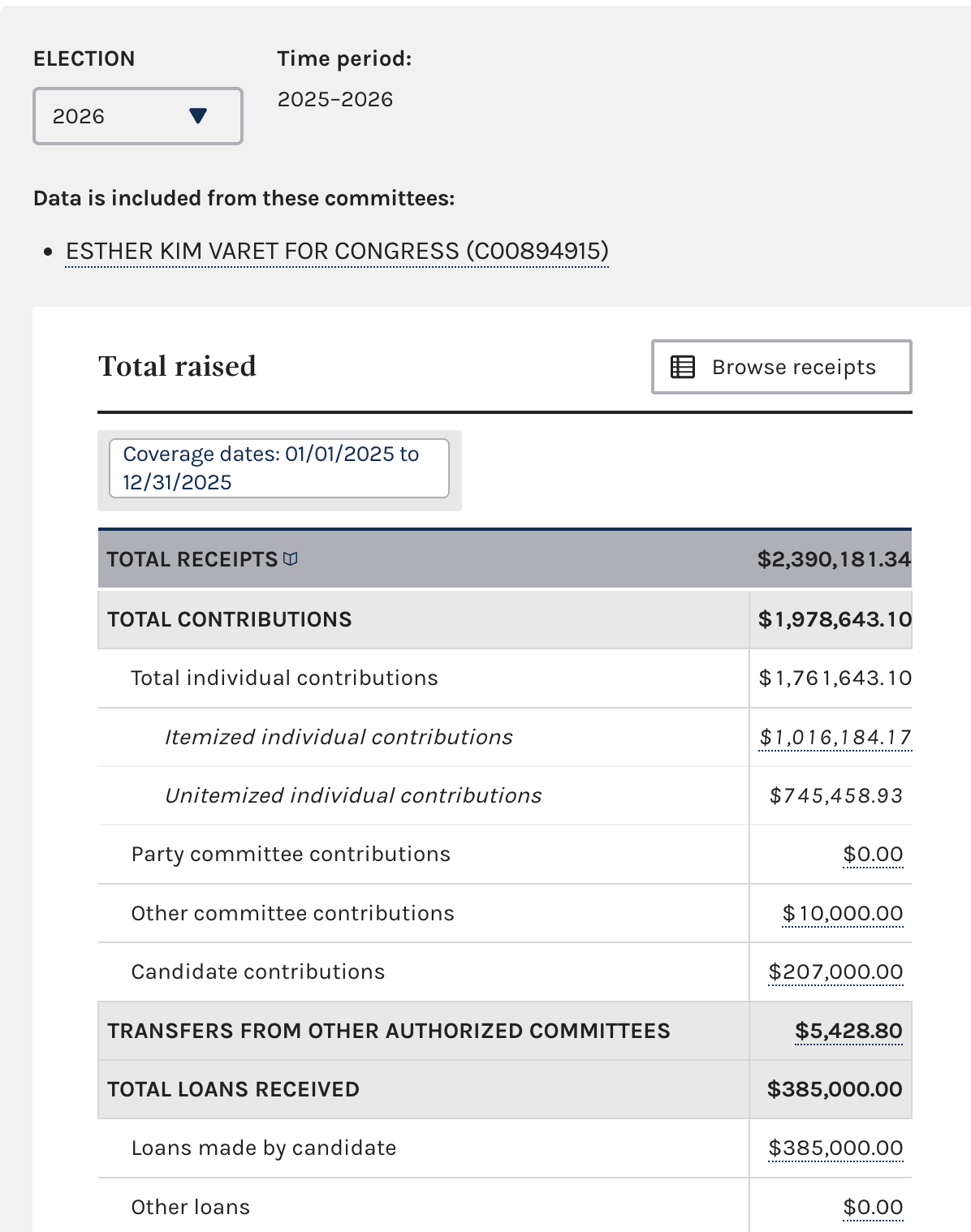The width and height of the screenshot is (971, 1232).
Task: Click the Other loans $0.00 link
Action: [873, 1207]
